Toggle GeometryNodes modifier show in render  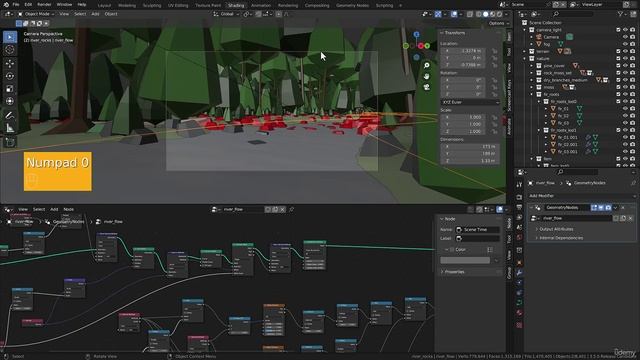[x=608, y=208]
